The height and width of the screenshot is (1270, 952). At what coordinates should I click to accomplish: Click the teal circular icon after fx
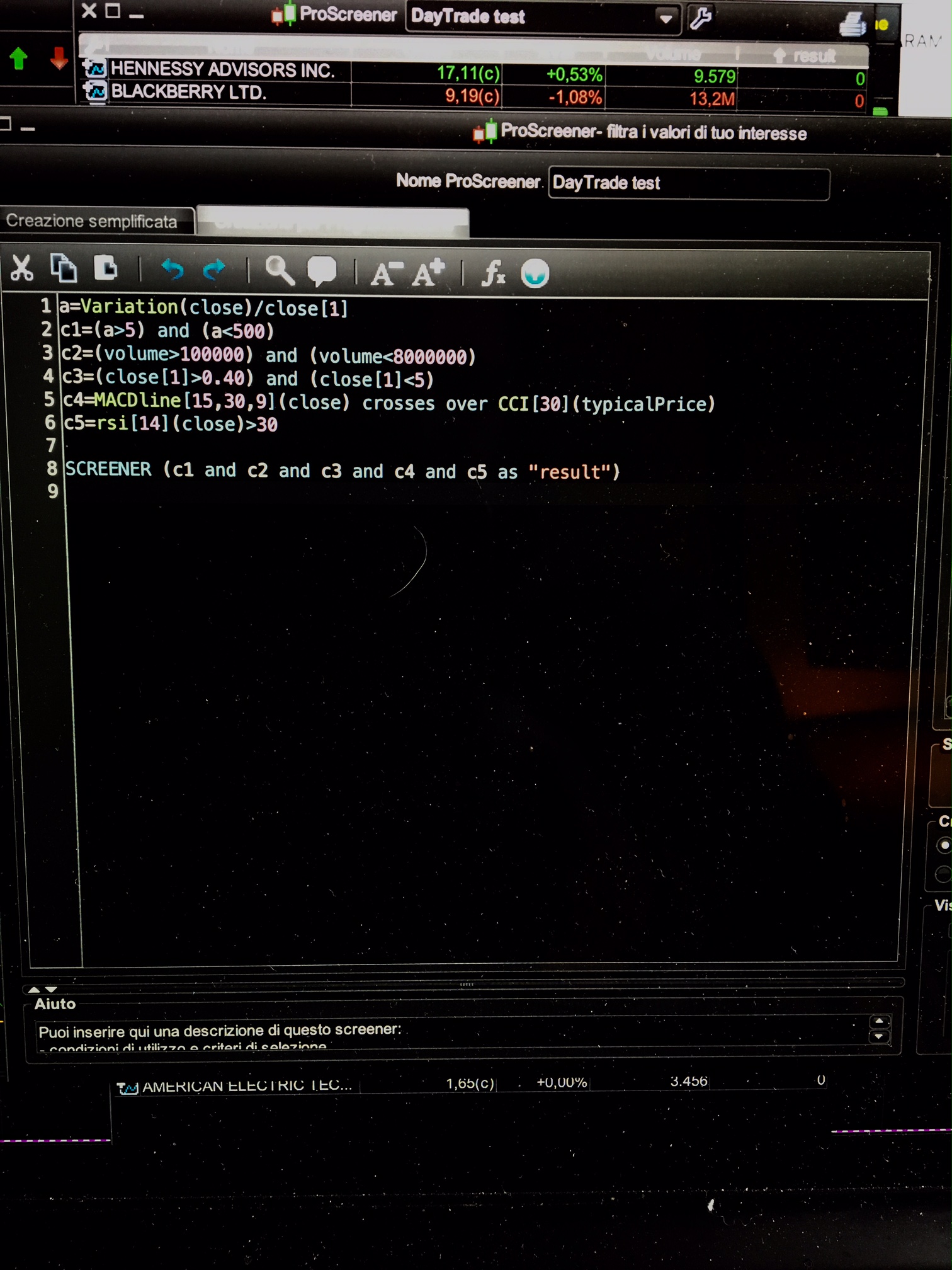click(x=535, y=273)
